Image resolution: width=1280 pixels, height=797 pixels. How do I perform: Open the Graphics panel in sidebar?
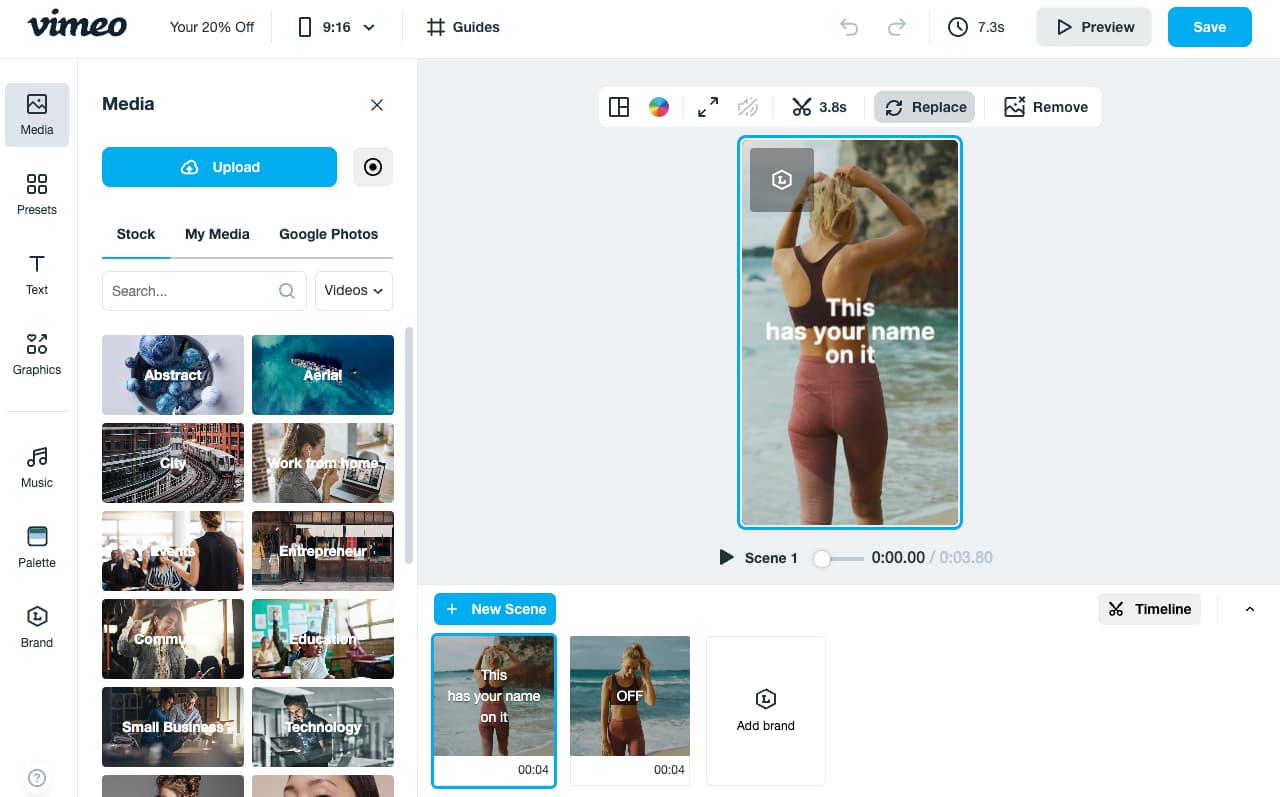click(37, 354)
